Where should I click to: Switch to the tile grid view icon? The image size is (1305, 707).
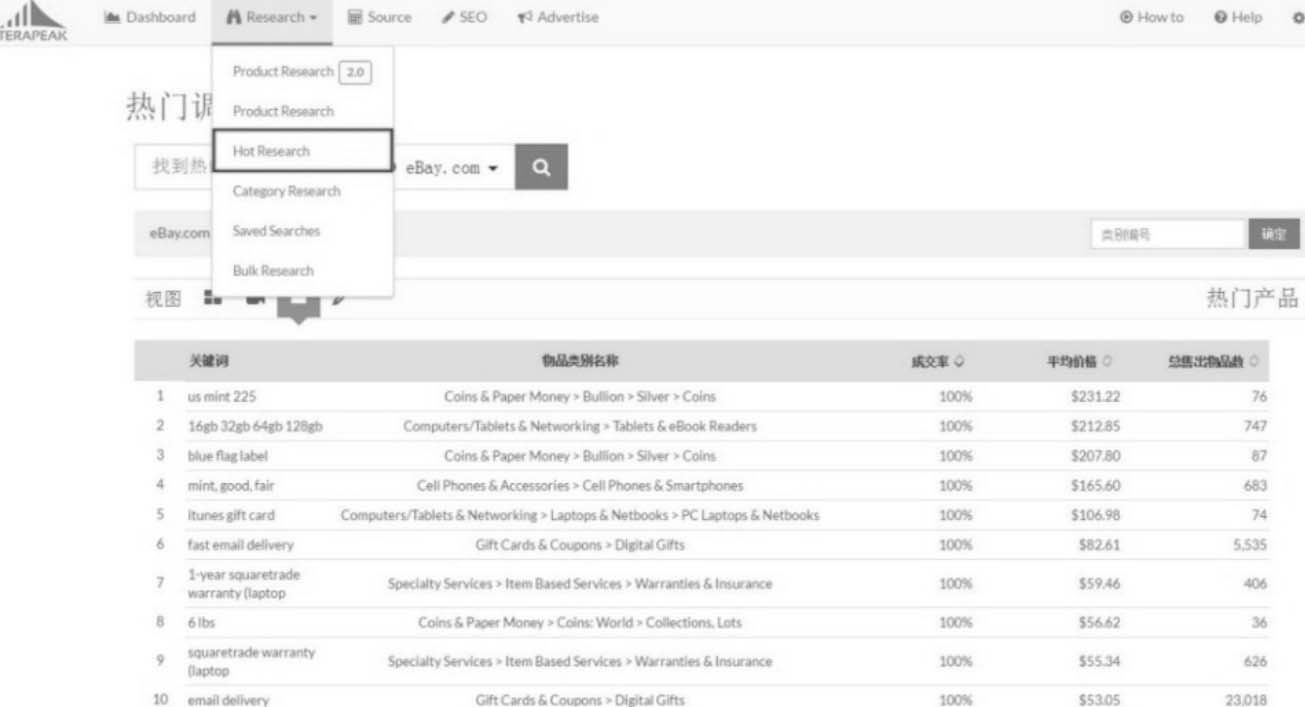pos(212,298)
